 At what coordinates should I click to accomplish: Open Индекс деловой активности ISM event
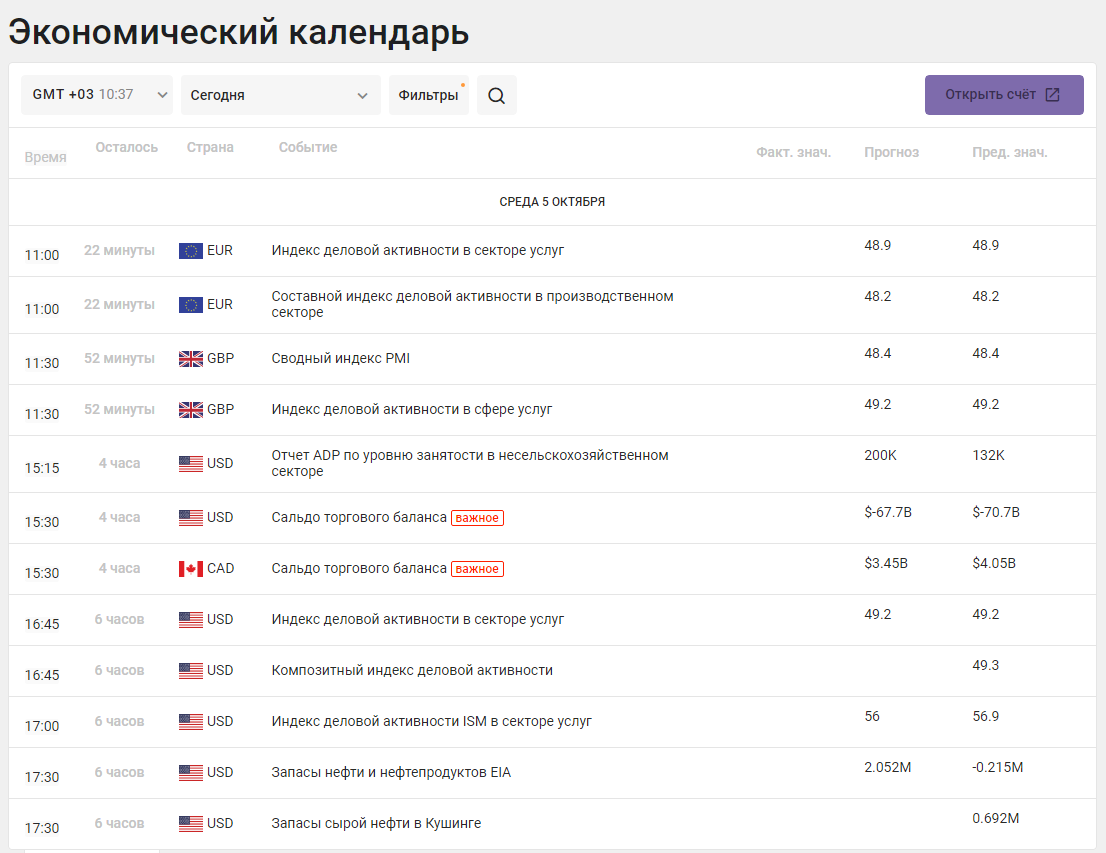[x=432, y=722]
